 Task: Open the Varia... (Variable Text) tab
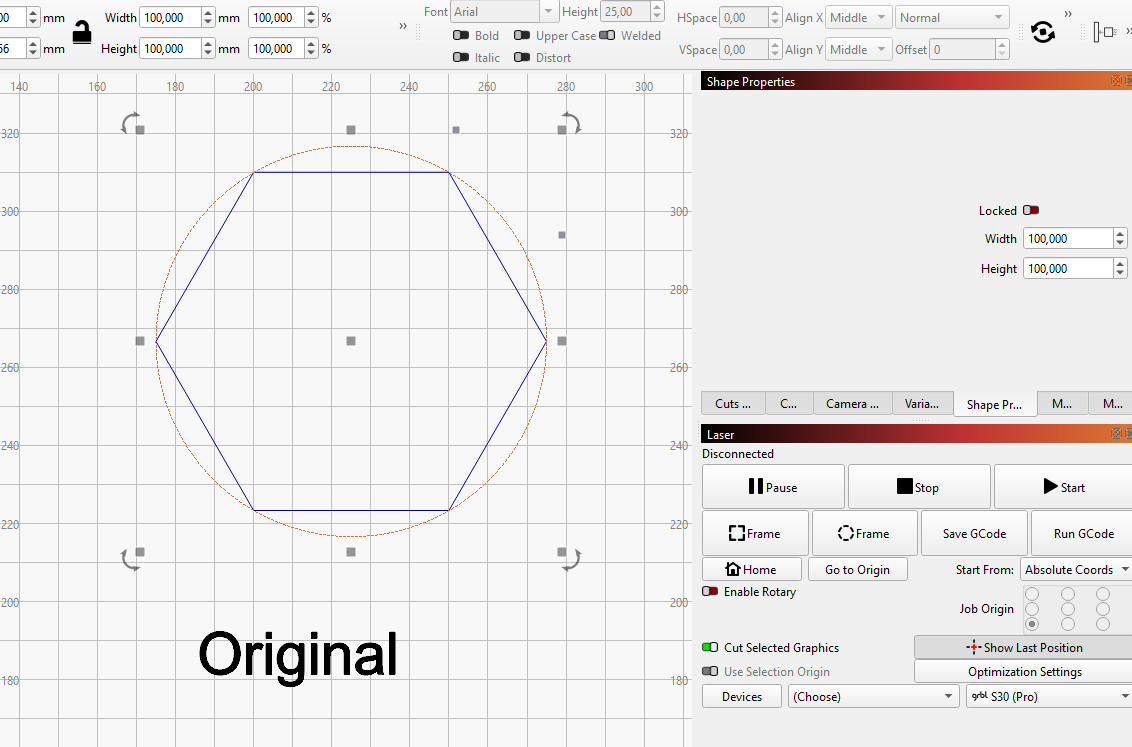923,402
